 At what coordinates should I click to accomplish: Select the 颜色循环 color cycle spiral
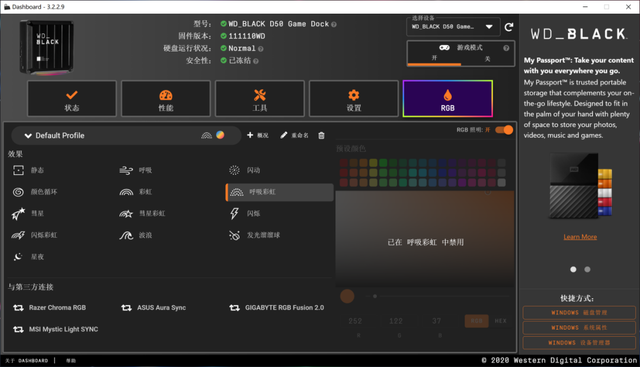click(x=18, y=192)
